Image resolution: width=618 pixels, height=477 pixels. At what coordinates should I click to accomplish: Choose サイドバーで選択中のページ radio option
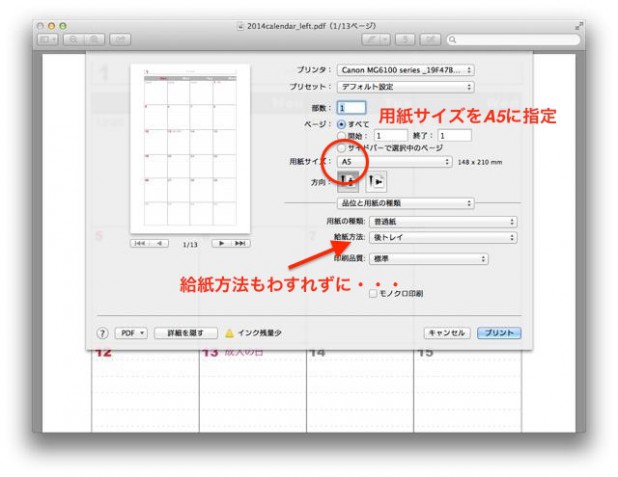click(x=343, y=147)
